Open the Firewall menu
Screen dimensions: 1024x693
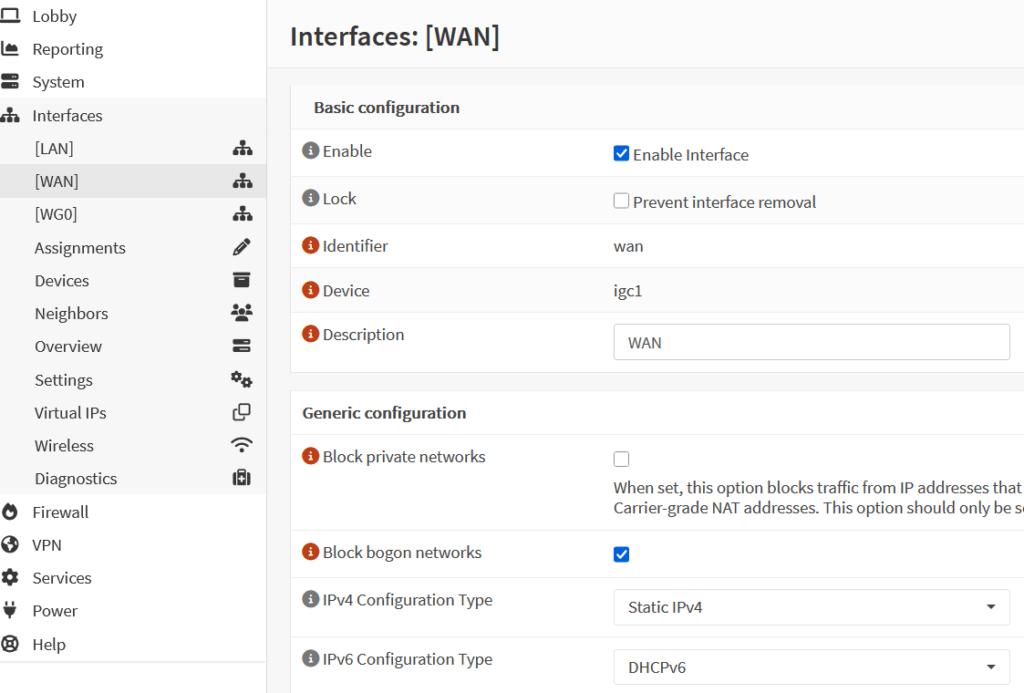pyautogui.click(x=60, y=512)
